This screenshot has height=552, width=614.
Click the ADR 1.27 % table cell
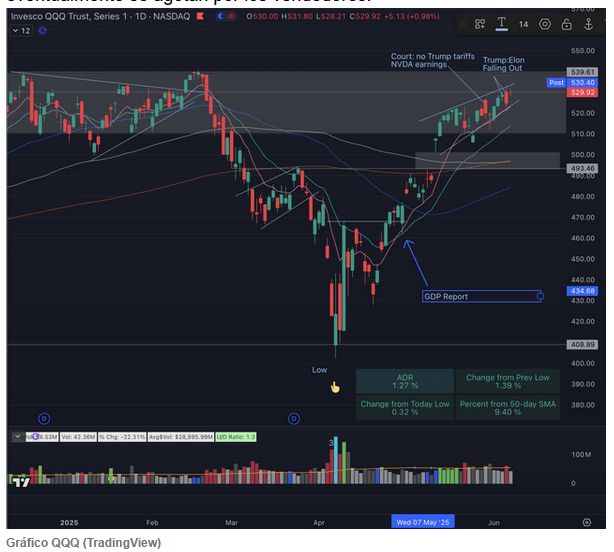[x=405, y=381]
